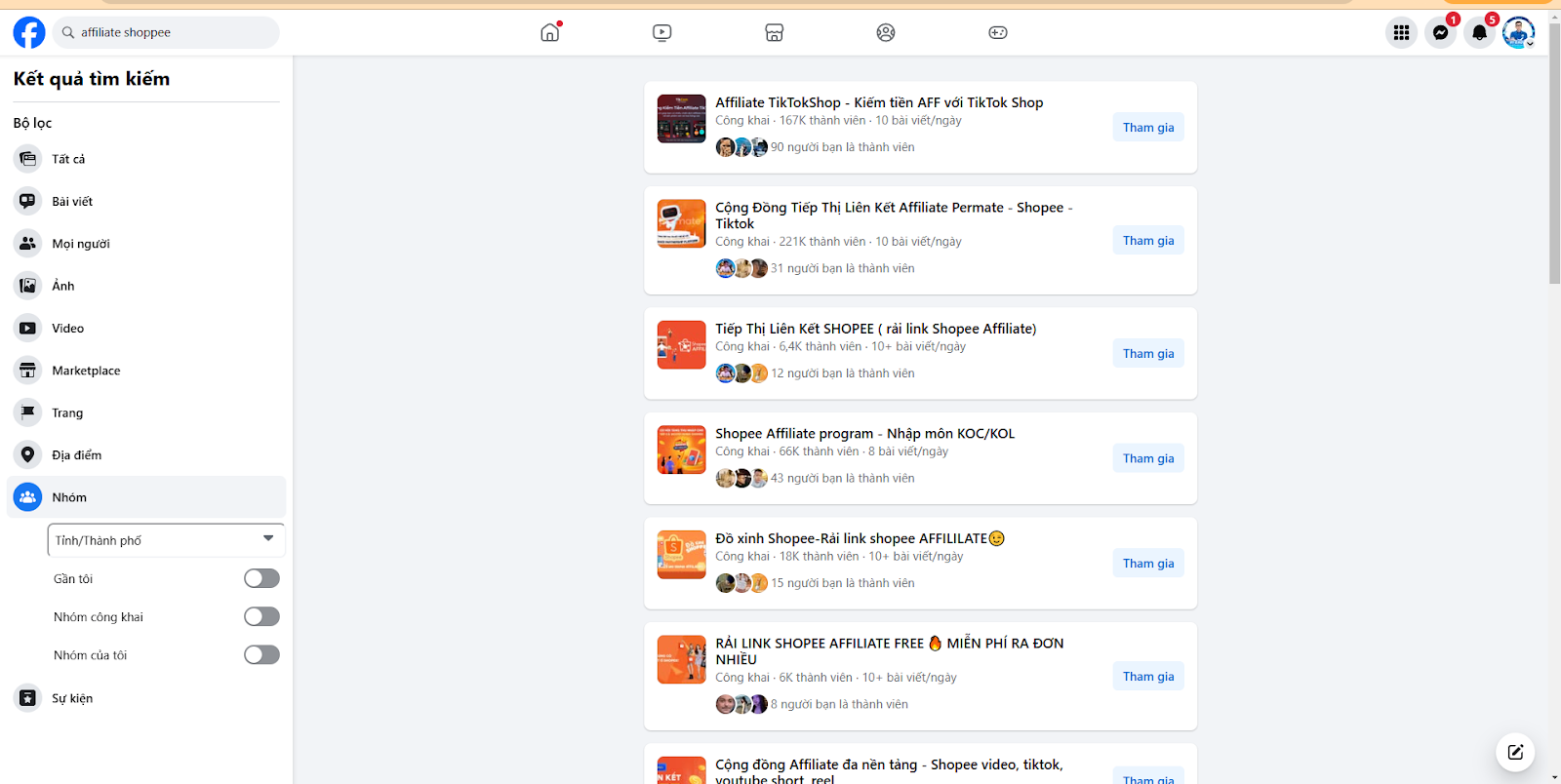Join Đồ xinh Shopee group
Screen dimensions: 1561x784
click(1148, 564)
